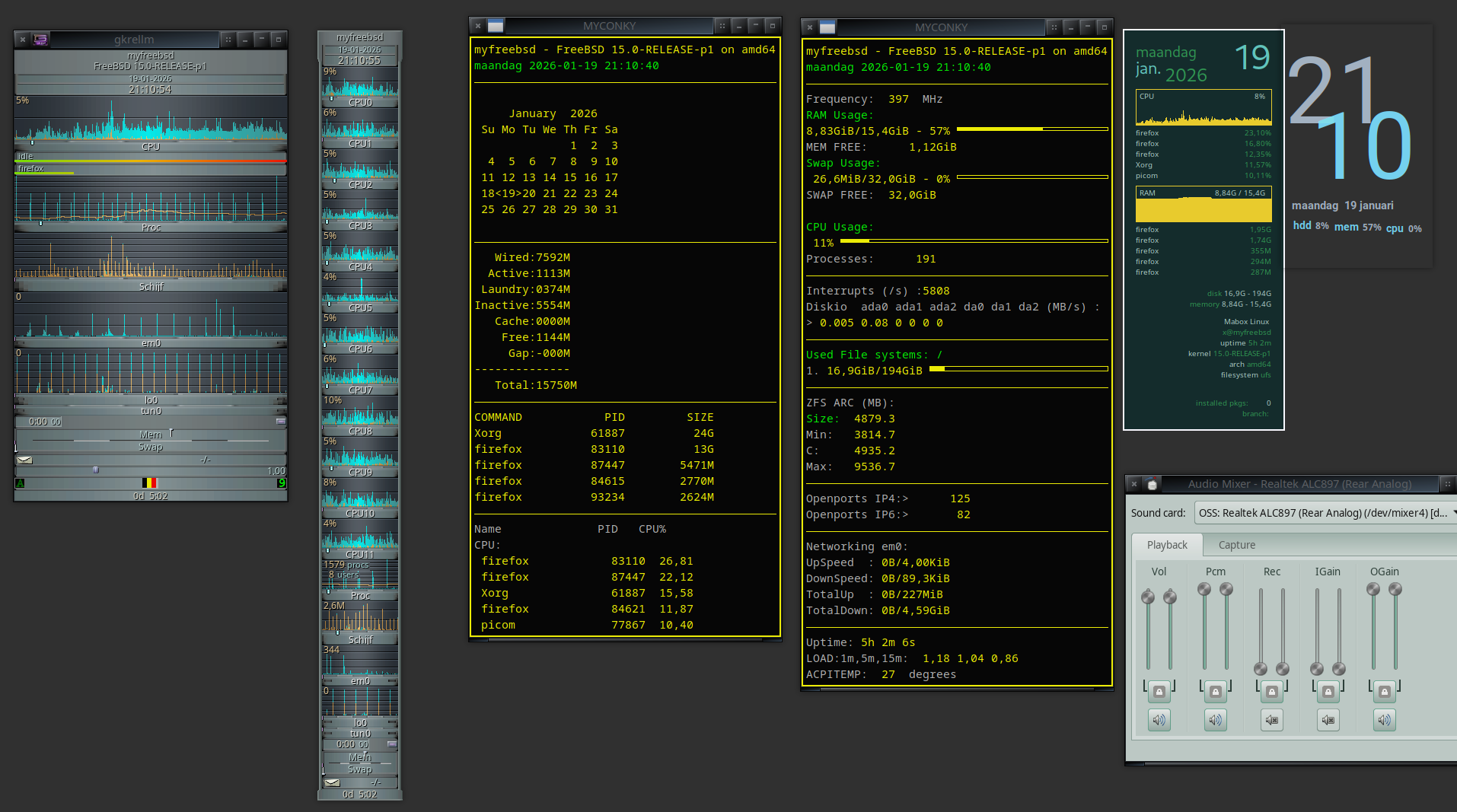This screenshot has width=1457, height=812.
Task: Unmute the Rec channel speaker button
Action: pos(1271,720)
